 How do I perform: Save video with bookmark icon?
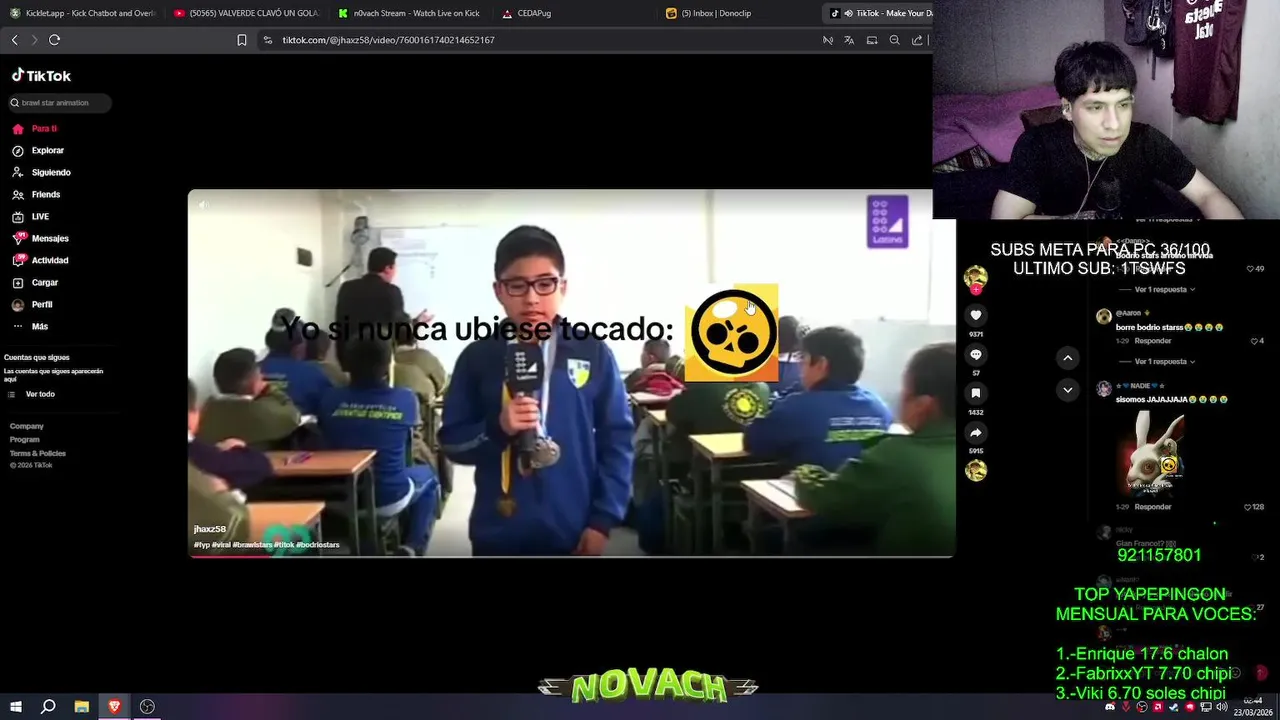click(976, 394)
